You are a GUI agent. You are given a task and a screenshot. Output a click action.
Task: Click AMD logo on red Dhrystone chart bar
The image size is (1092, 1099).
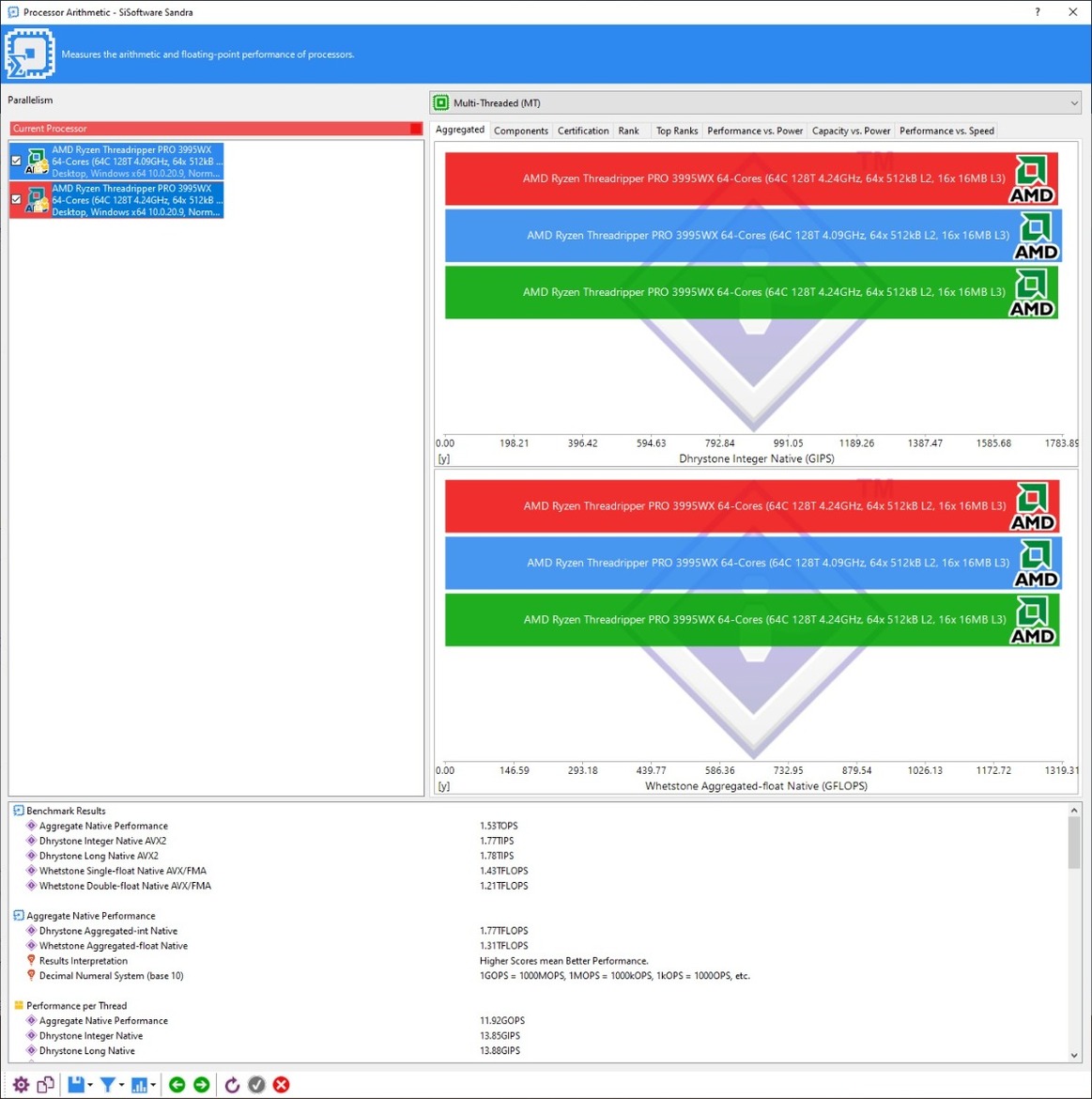(x=1031, y=179)
